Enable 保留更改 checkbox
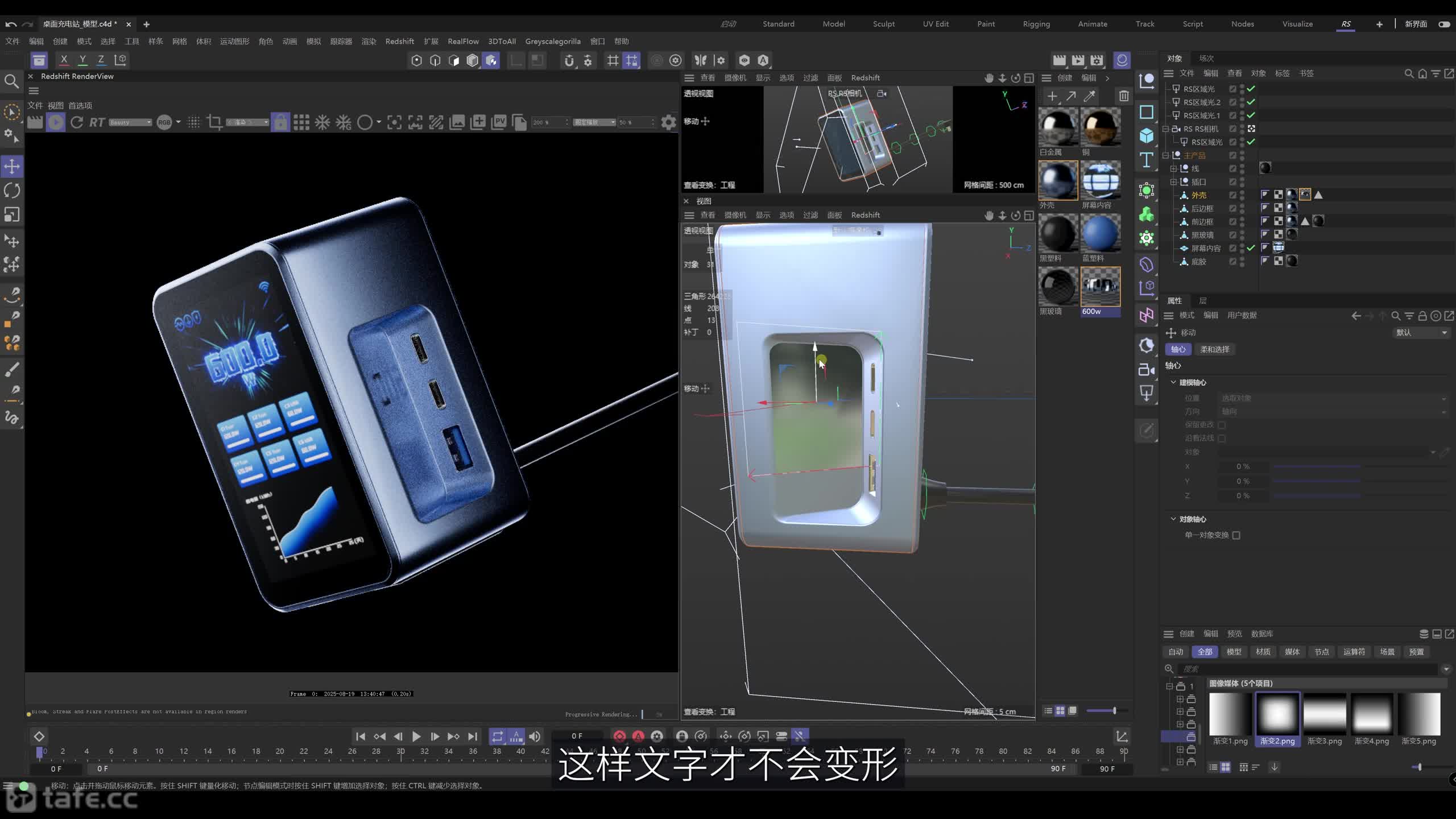Screen dimensions: 1456x819 click(x=1222, y=425)
